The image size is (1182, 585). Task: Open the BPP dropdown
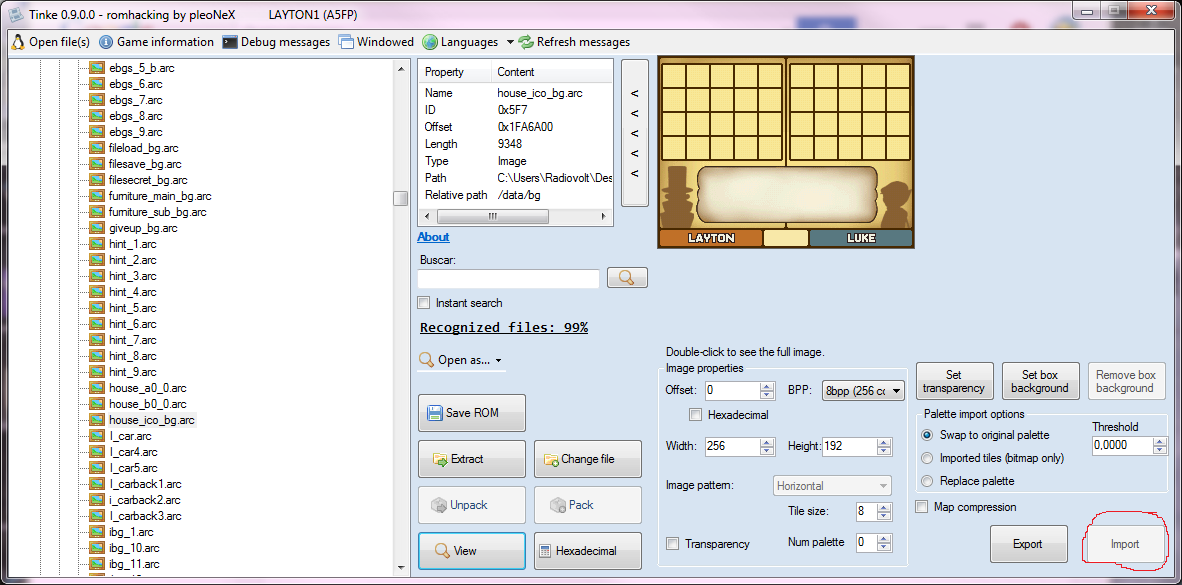pos(862,391)
